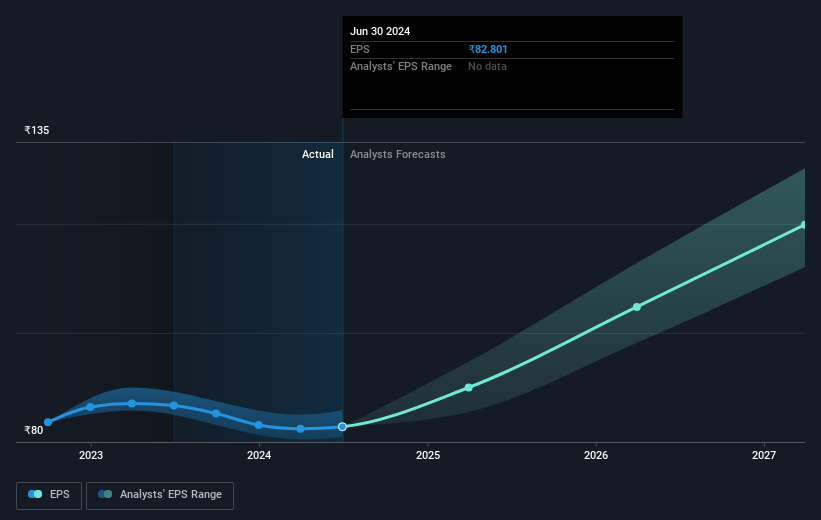The height and width of the screenshot is (520, 821).
Task: Click the 'Analysts Forecasts' section label
Action: 398,154
